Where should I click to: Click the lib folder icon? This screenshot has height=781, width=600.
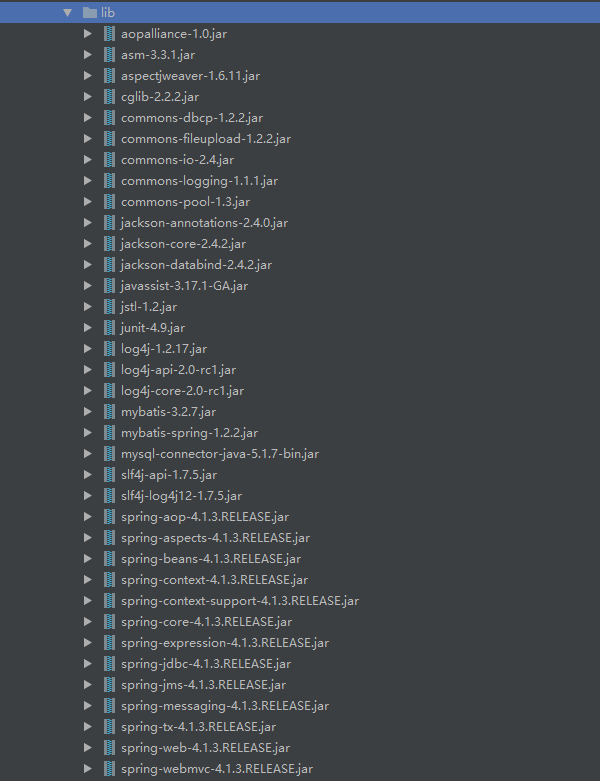[90, 12]
